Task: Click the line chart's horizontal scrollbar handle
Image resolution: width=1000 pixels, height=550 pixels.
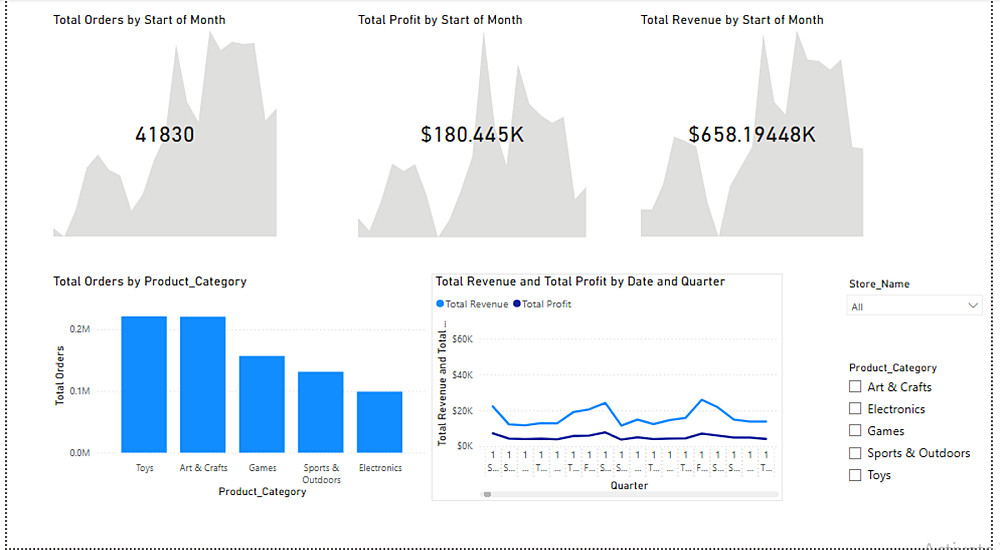Action: click(488, 494)
